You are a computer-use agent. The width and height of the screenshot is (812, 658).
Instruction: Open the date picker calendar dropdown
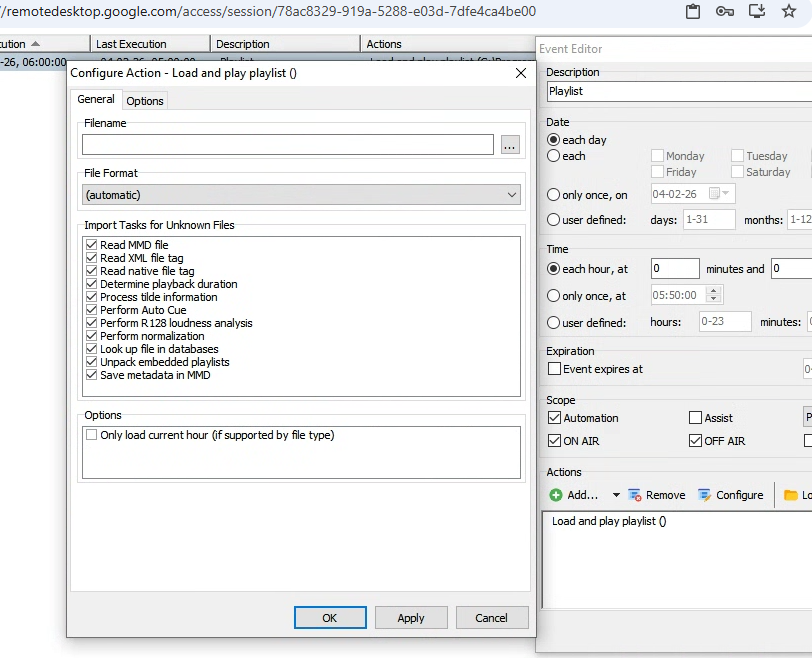point(721,194)
